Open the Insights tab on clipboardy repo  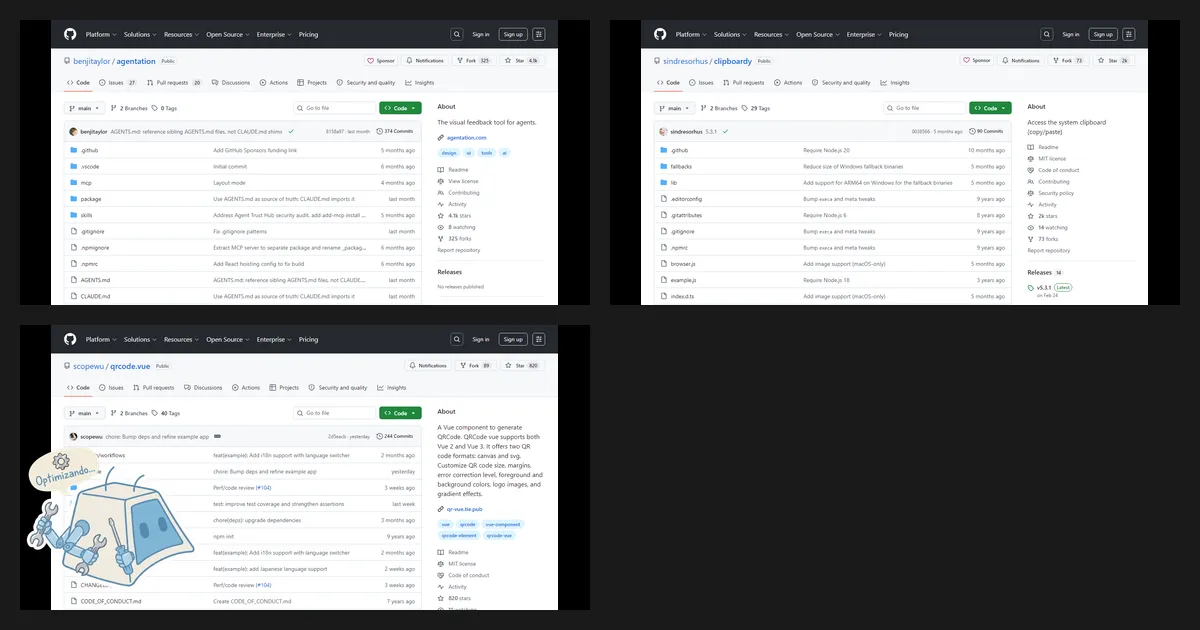point(895,83)
